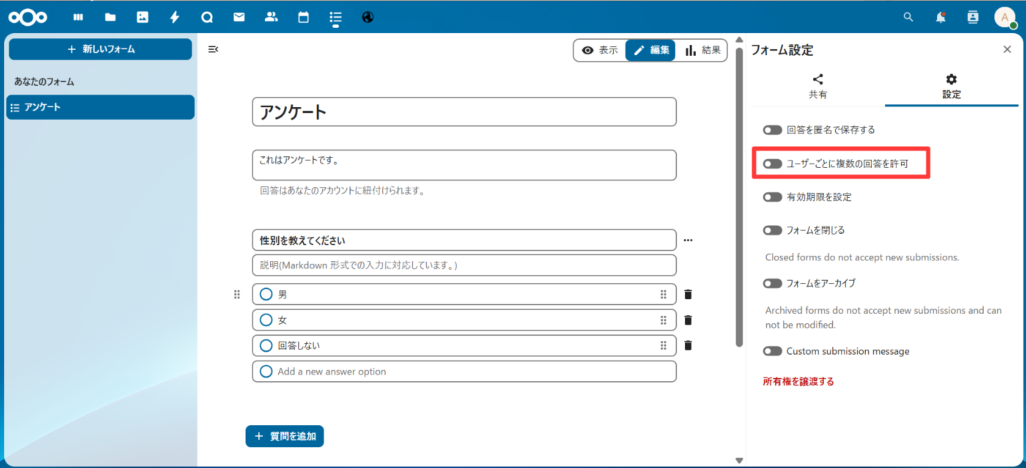Click the notifications bell icon
This screenshot has width=1026, height=468.
coord(940,17)
